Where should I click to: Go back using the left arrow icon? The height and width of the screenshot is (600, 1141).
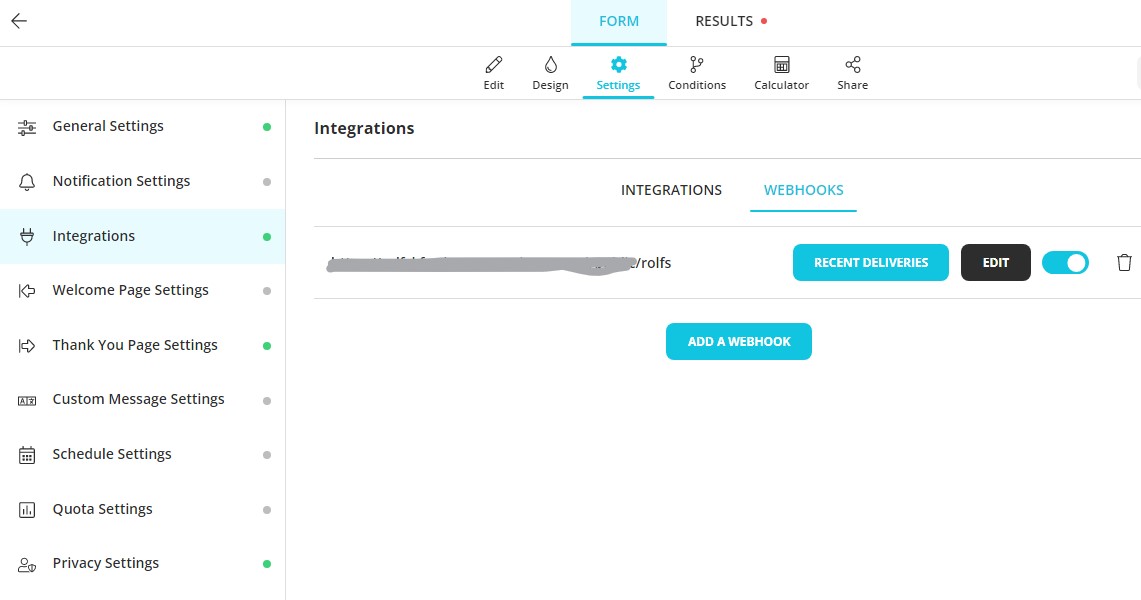tap(19, 21)
